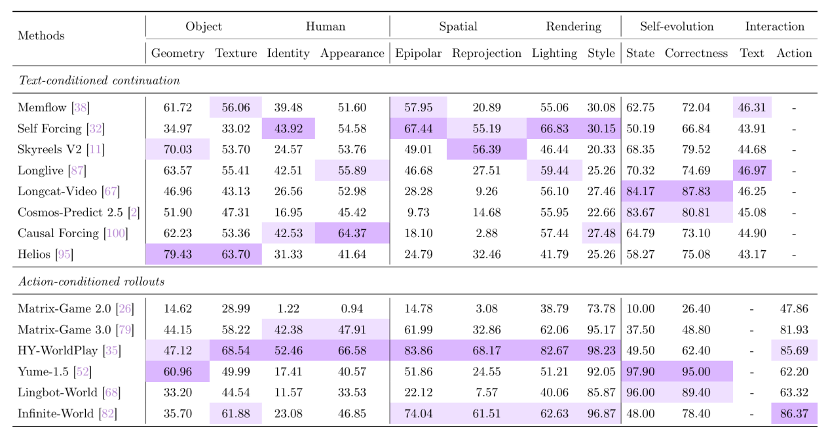Image resolution: width=828 pixels, height=436 pixels.
Task: Select the highlighted 79.43 Geometry cell
Action: (177, 254)
